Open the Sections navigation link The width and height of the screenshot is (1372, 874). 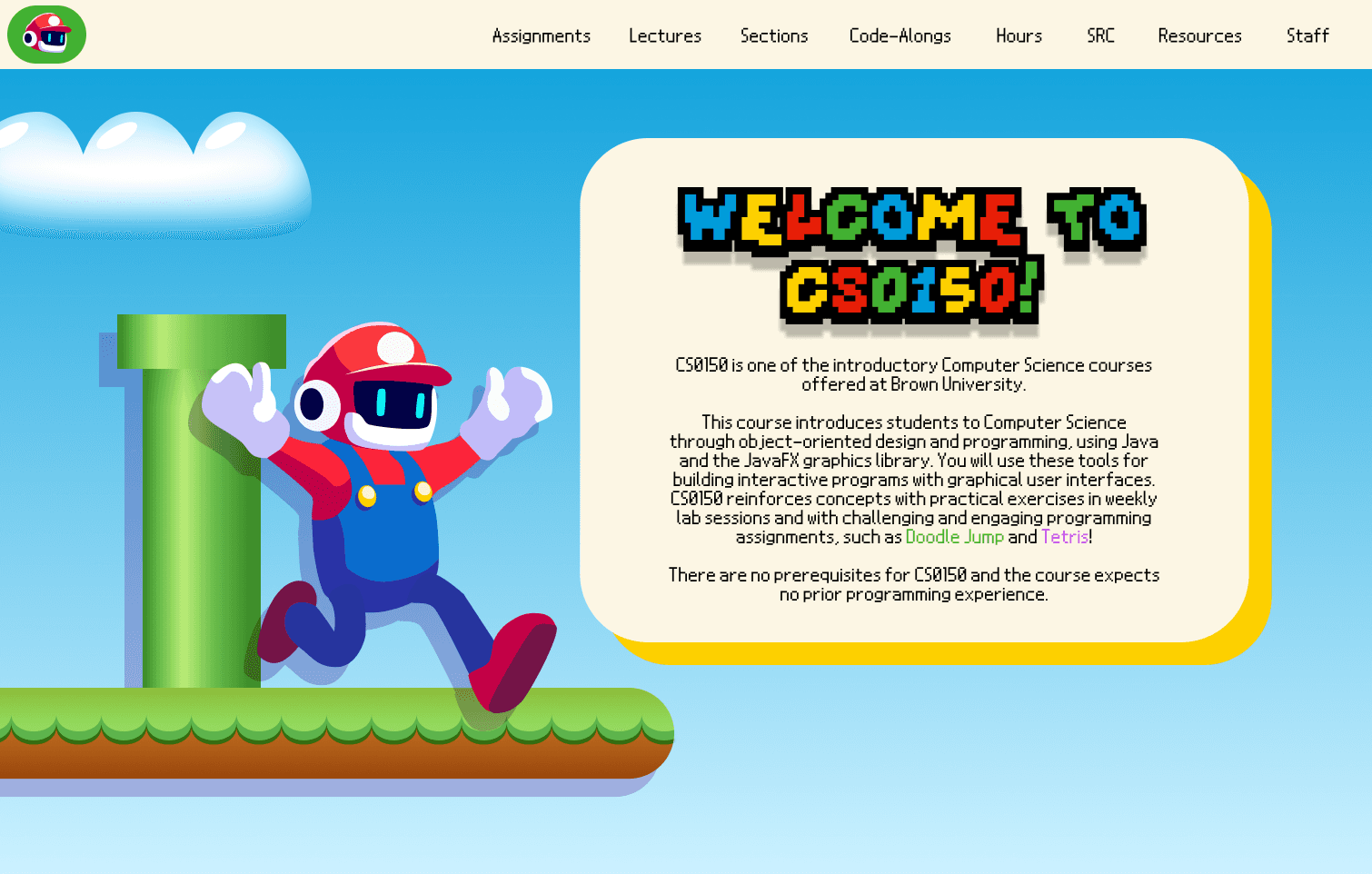point(774,35)
